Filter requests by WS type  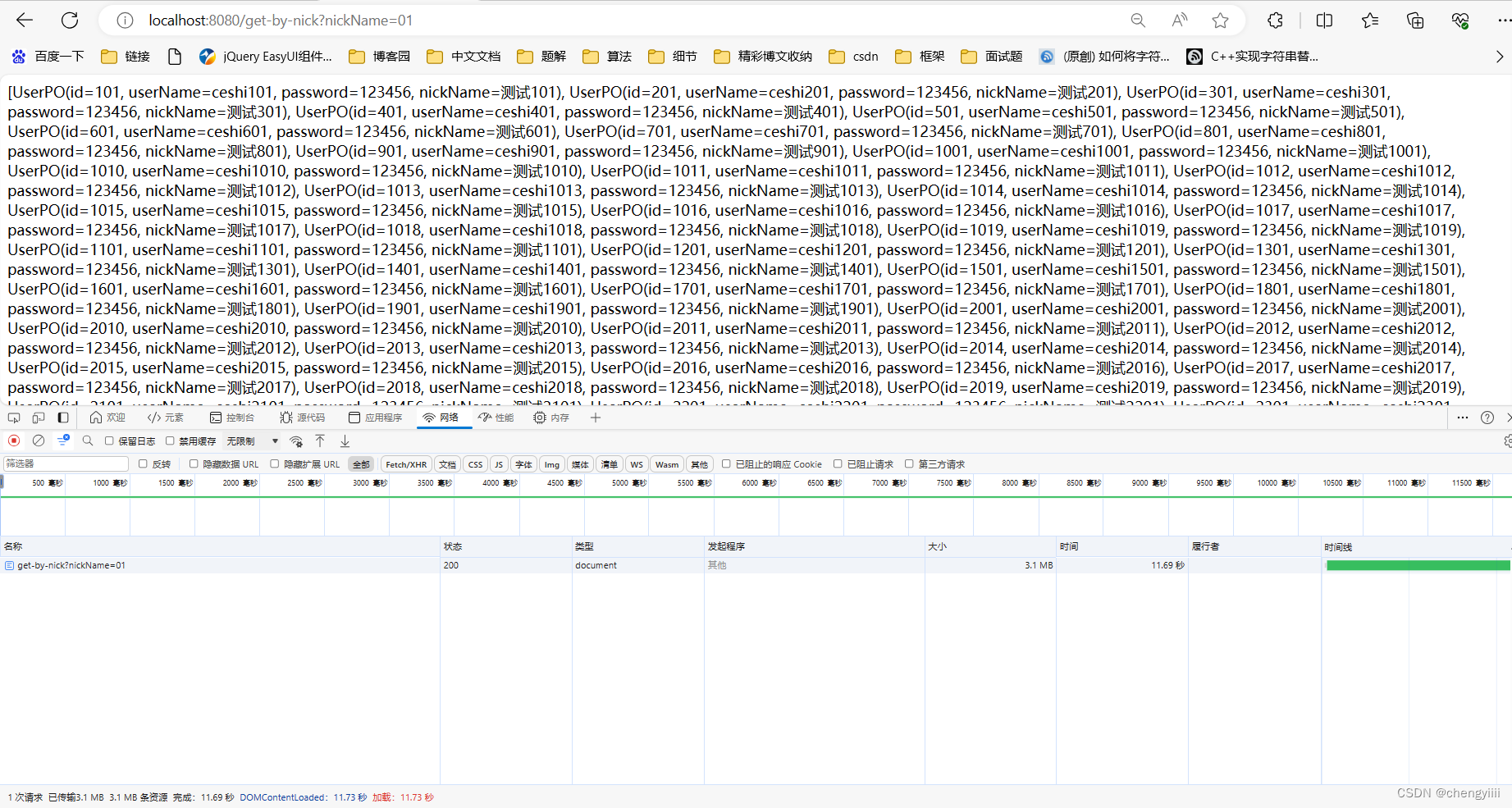click(637, 464)
